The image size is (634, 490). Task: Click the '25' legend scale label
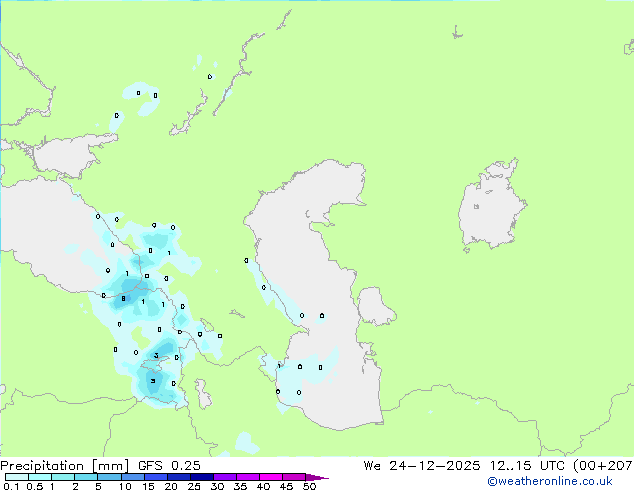coord(194,486)
